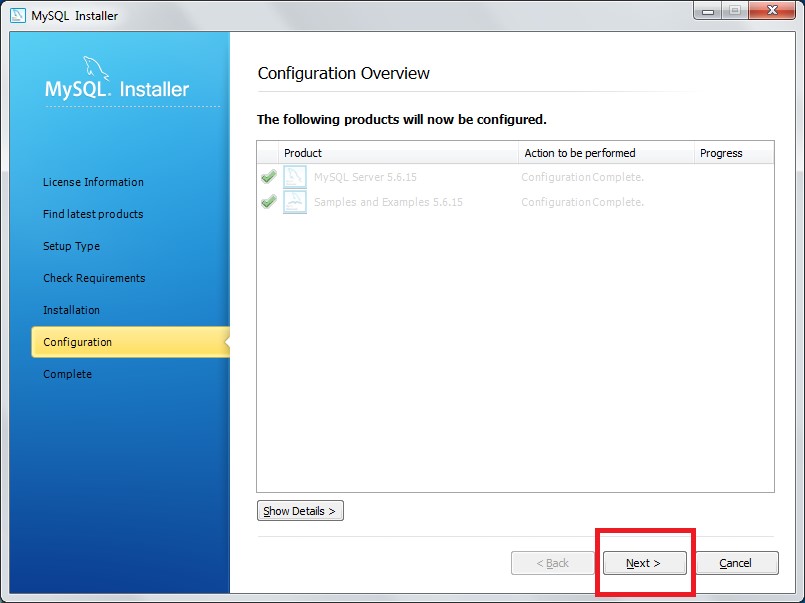Click the Samples and Examples product icon
805x603 pixels.
click(x=295, y=202)
